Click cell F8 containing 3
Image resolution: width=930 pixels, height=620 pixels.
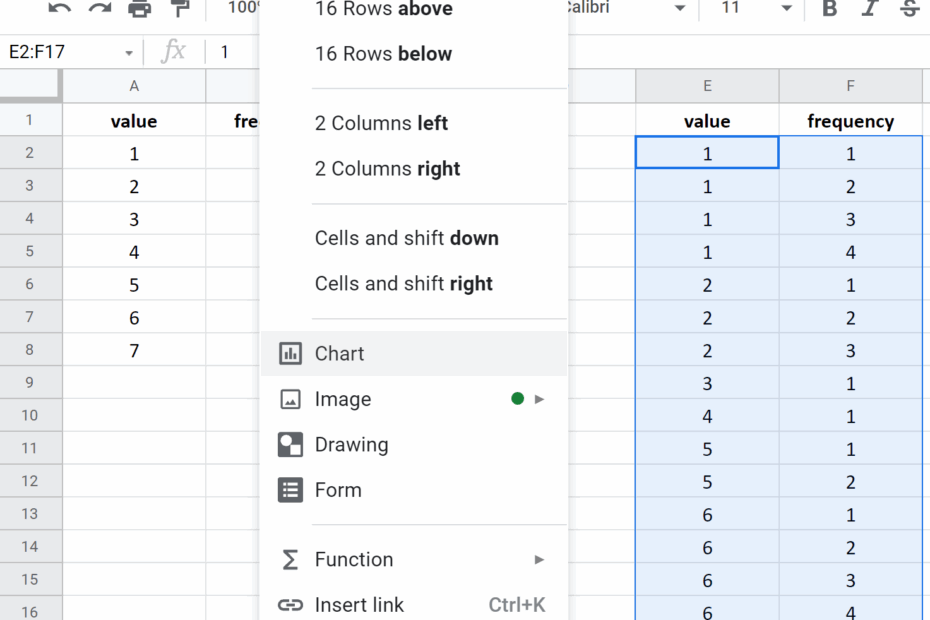point(851,351)
